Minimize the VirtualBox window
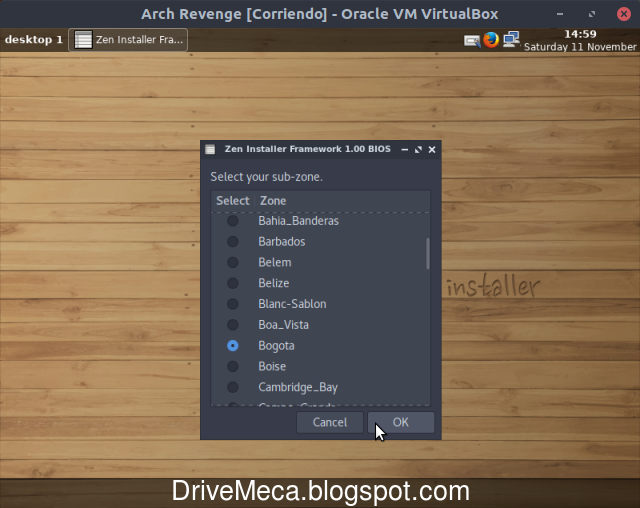Viewport: 640px width, 508px height. (x=560, y=14)
